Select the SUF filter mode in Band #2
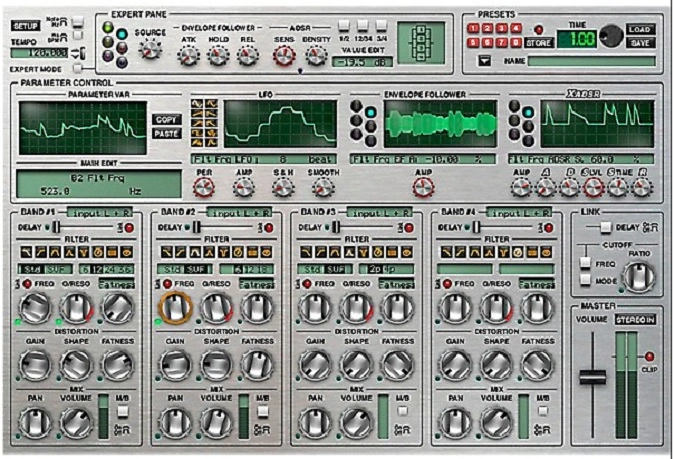 (x=194, y=270)
